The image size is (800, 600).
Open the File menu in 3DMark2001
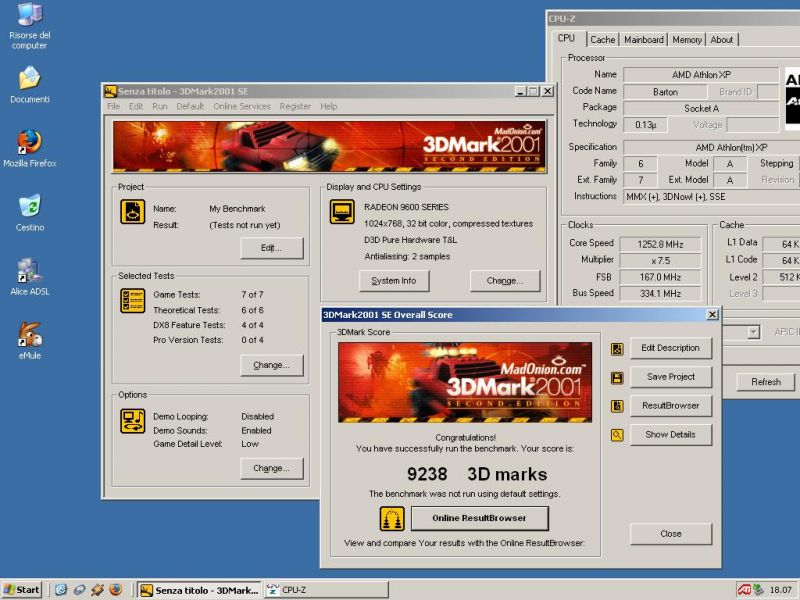point(114,106)
